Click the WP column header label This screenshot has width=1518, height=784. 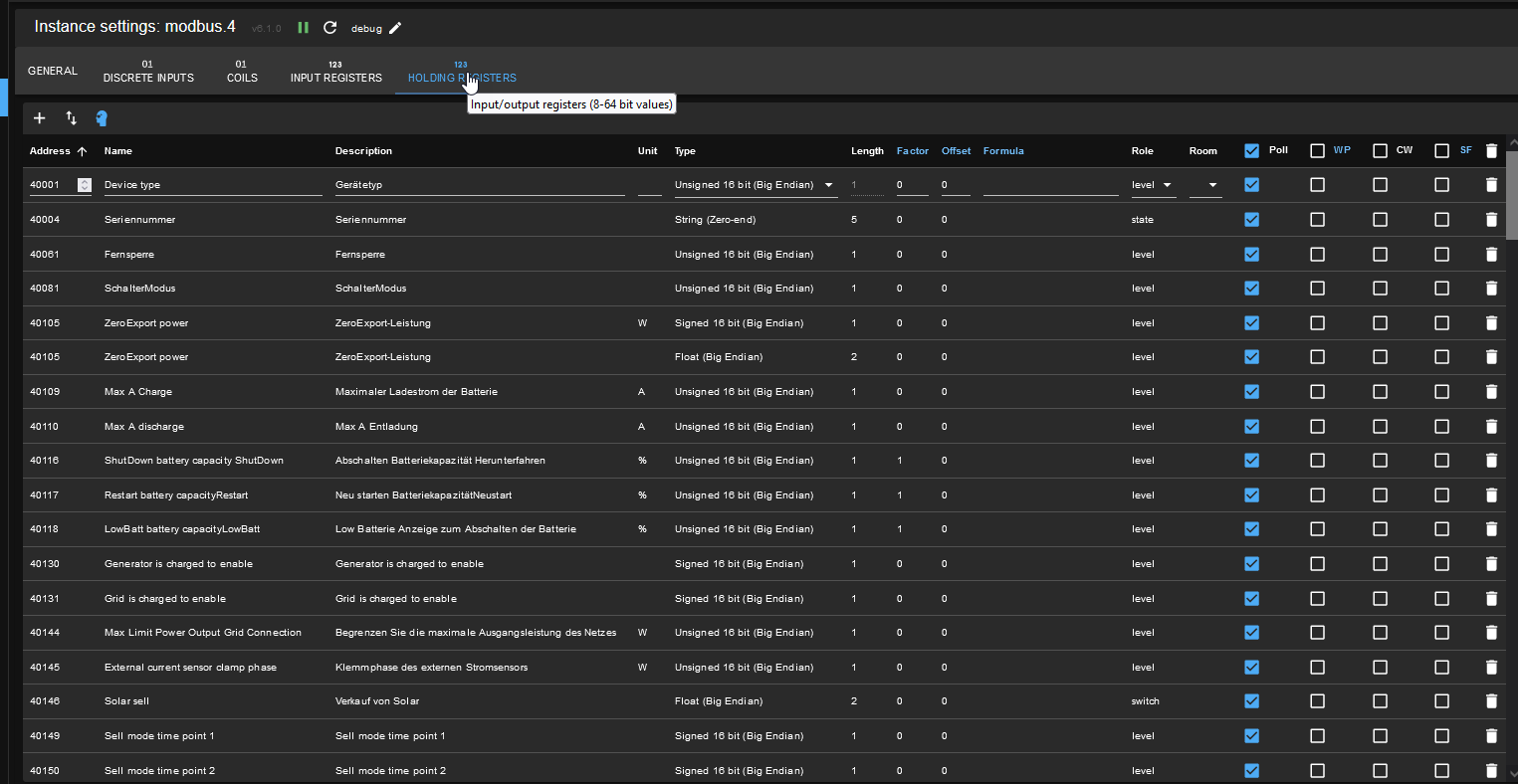click(1342, 150)
